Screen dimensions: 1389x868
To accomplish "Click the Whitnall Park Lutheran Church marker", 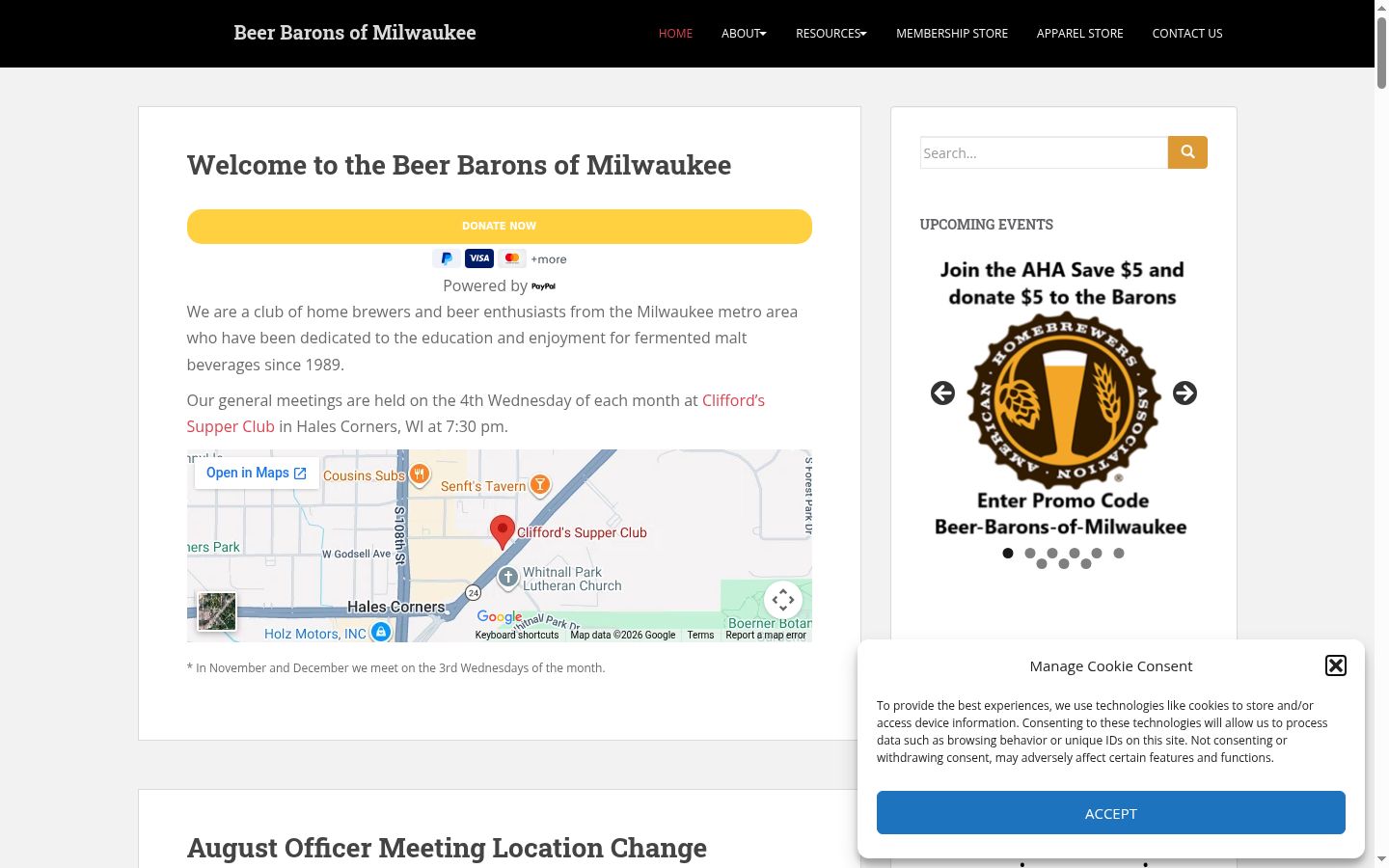I will click(x=508, y=577).
